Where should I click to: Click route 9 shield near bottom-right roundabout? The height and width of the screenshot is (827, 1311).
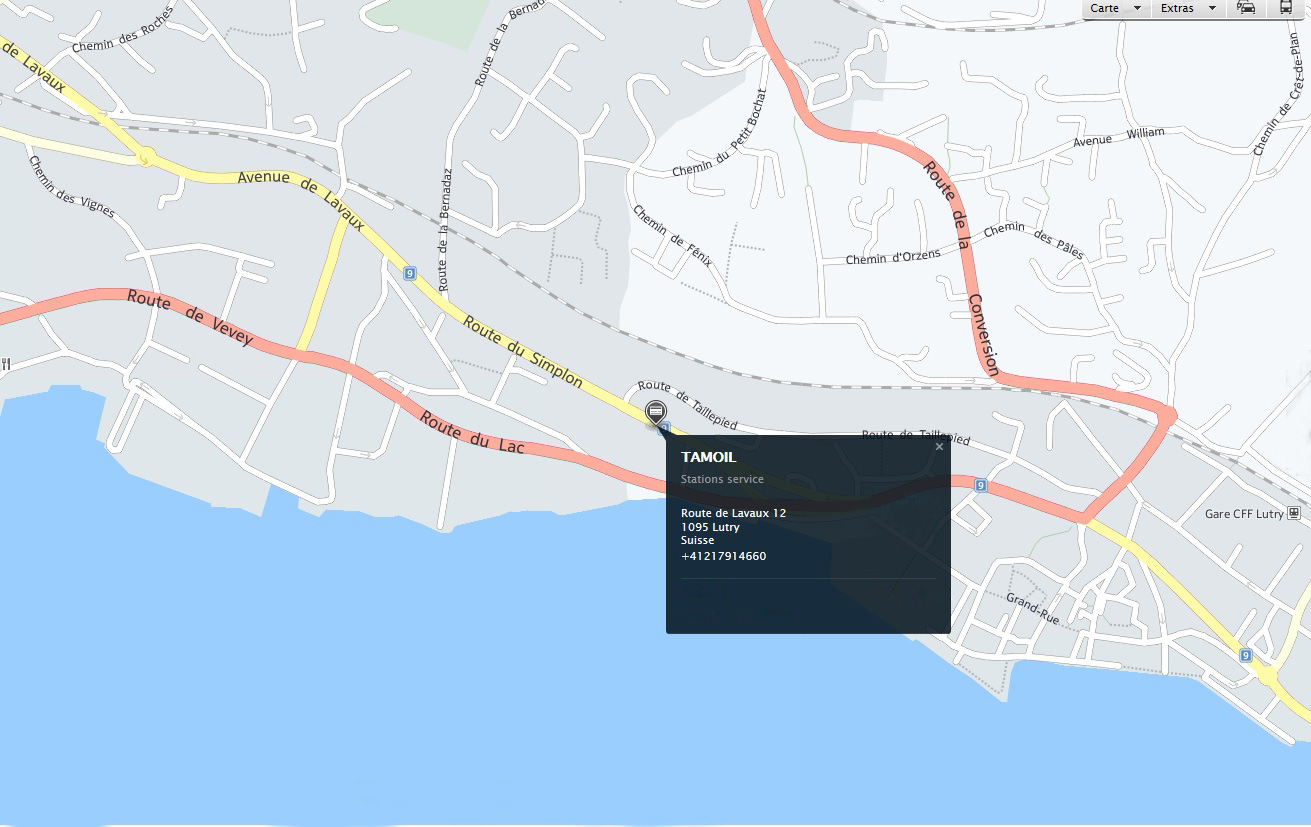[1245, 655]
